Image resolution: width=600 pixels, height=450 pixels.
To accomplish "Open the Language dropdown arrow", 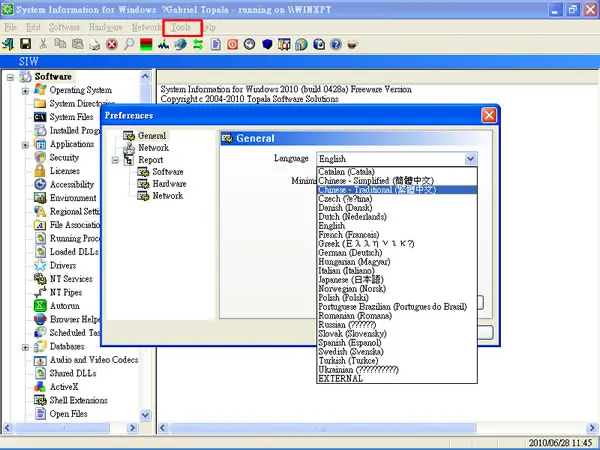I will [471, 158].
